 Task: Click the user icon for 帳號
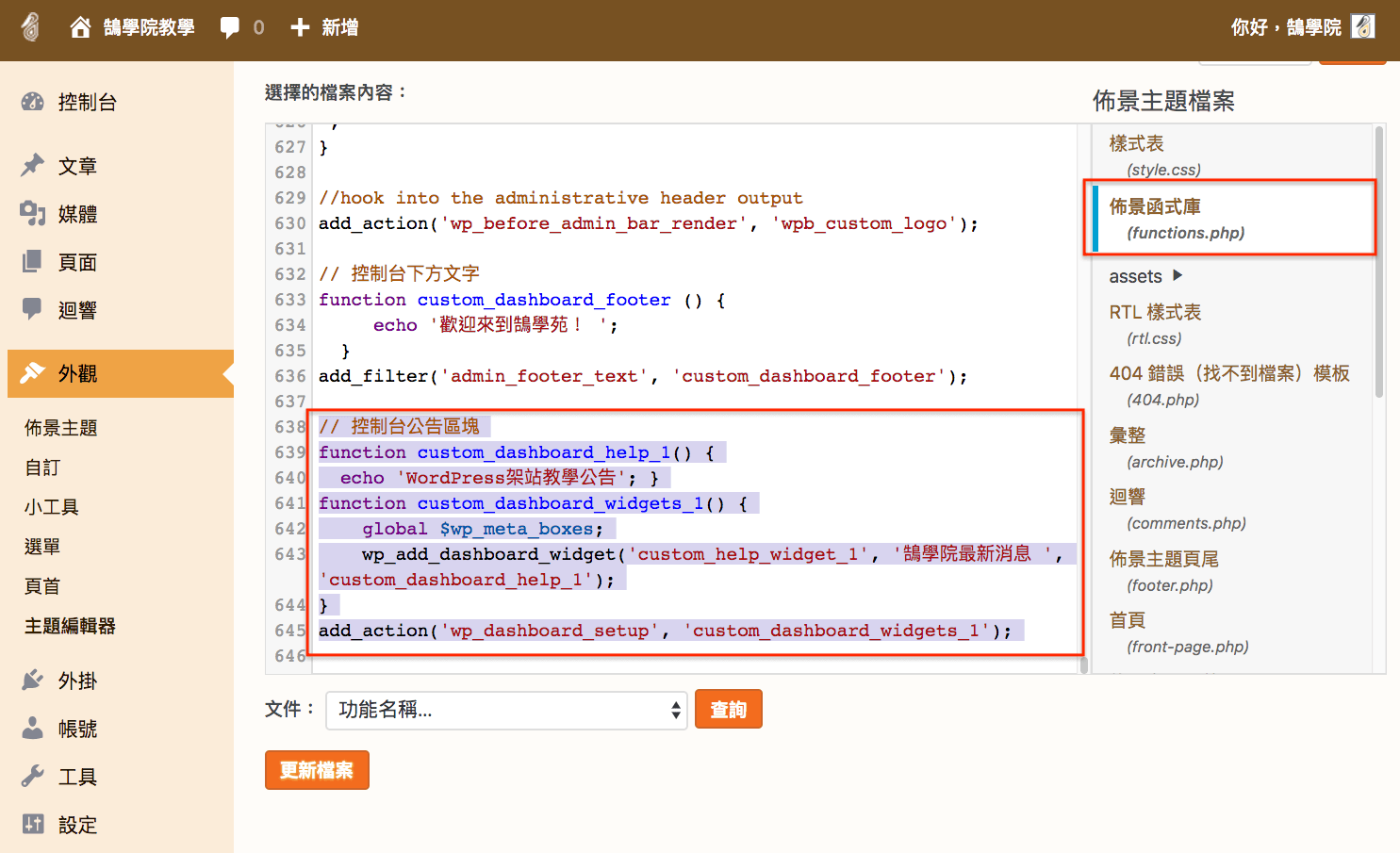click(33, 729)
